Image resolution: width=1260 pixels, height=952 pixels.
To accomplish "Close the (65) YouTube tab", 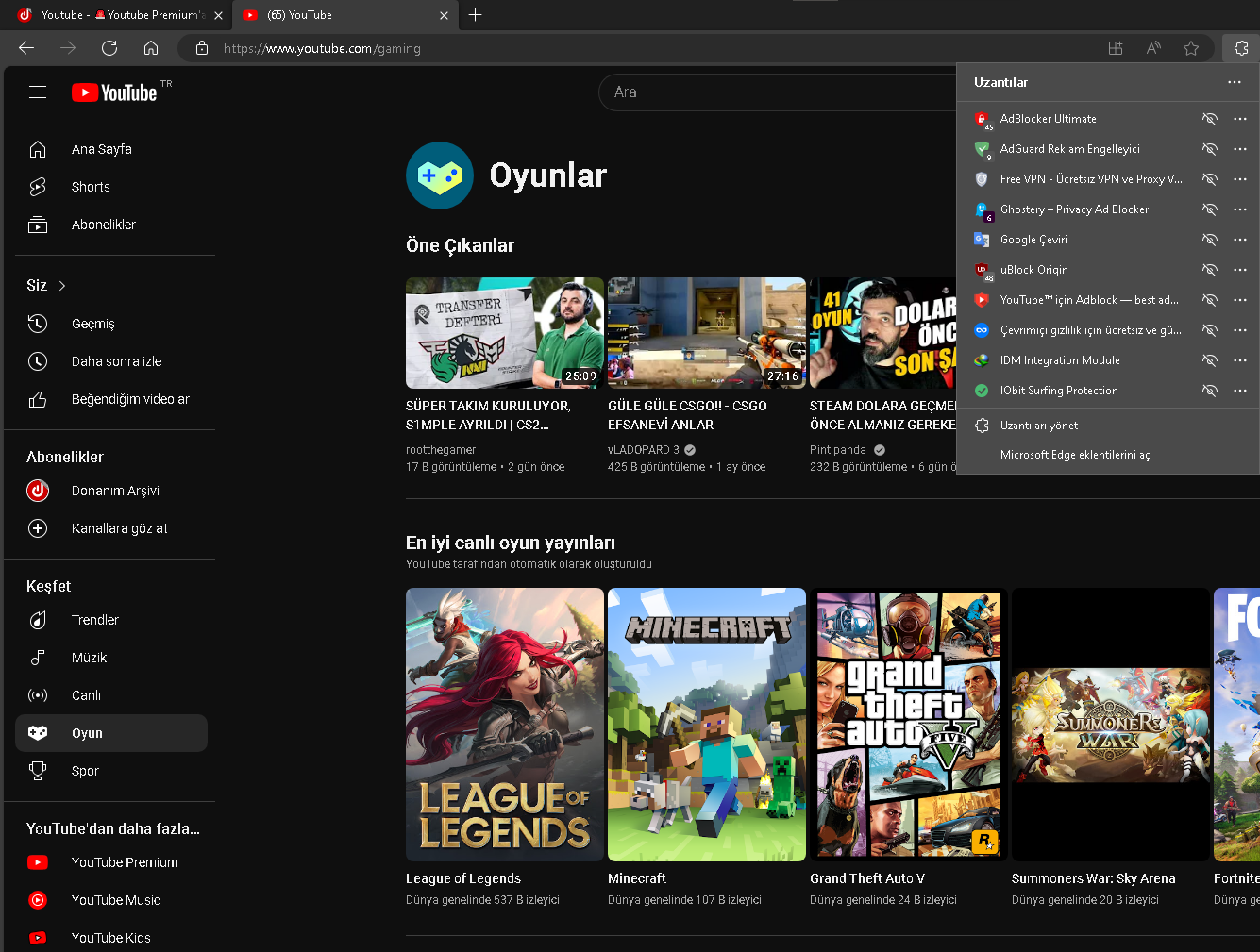I will [445, 15].
